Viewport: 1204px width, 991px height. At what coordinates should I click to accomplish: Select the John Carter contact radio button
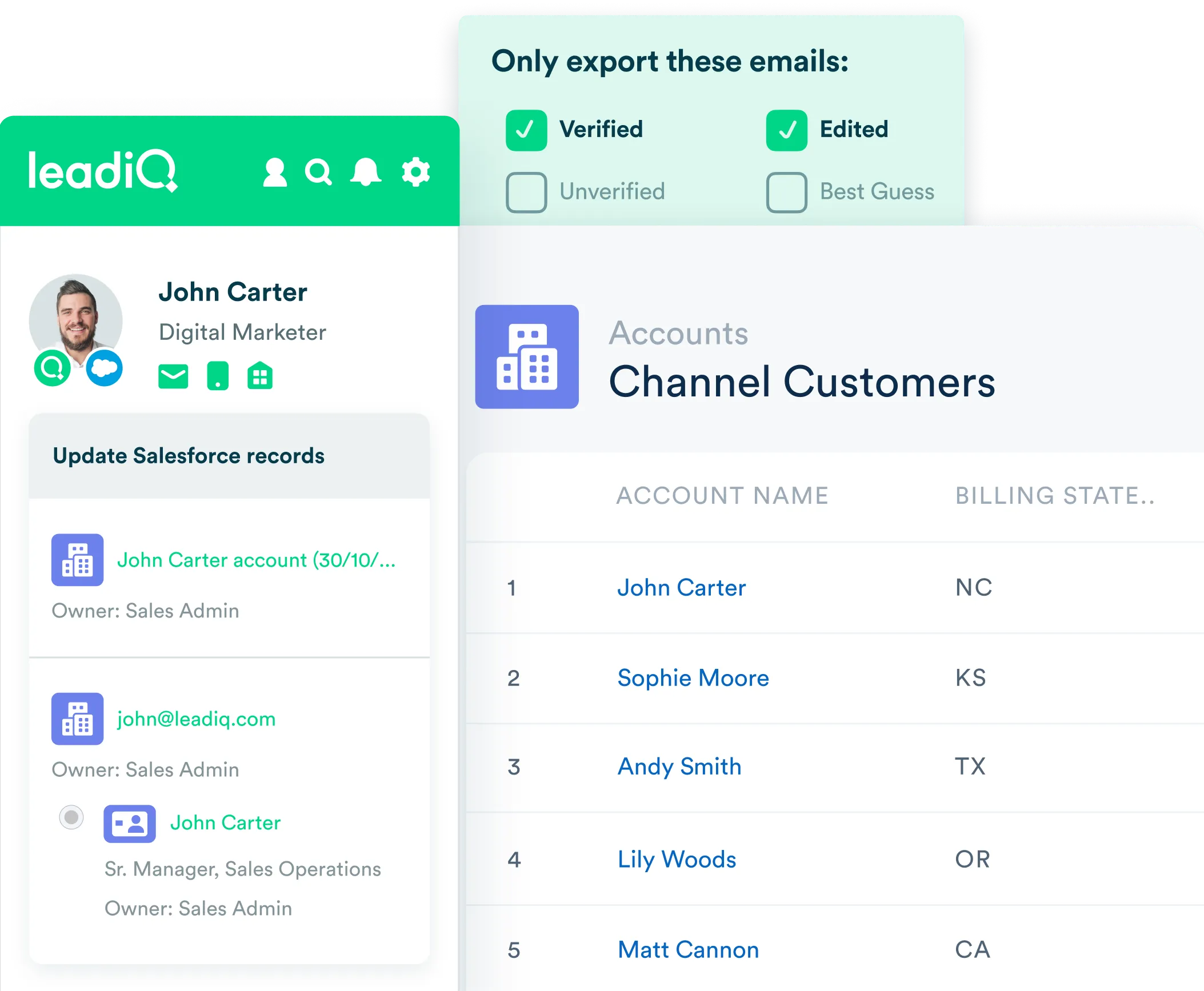click(71, 817)
